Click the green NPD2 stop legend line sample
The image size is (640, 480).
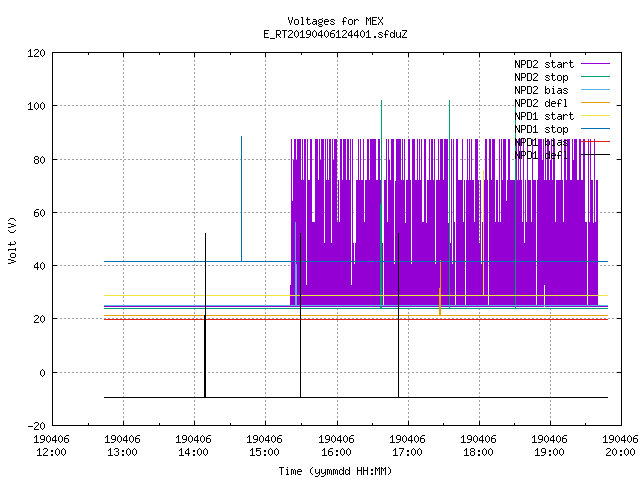(x=595, y=76)
